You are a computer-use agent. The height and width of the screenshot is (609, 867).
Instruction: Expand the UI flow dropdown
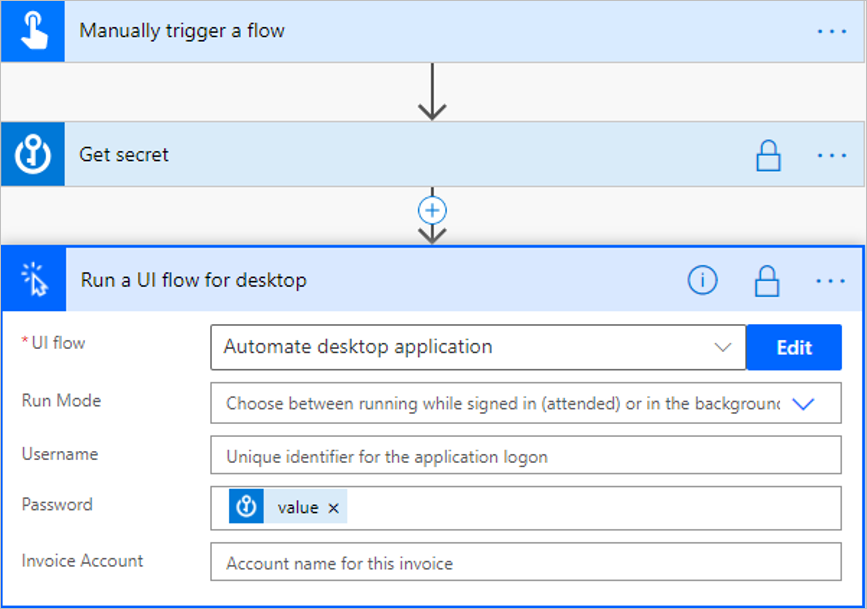click(x=723, y=348)
